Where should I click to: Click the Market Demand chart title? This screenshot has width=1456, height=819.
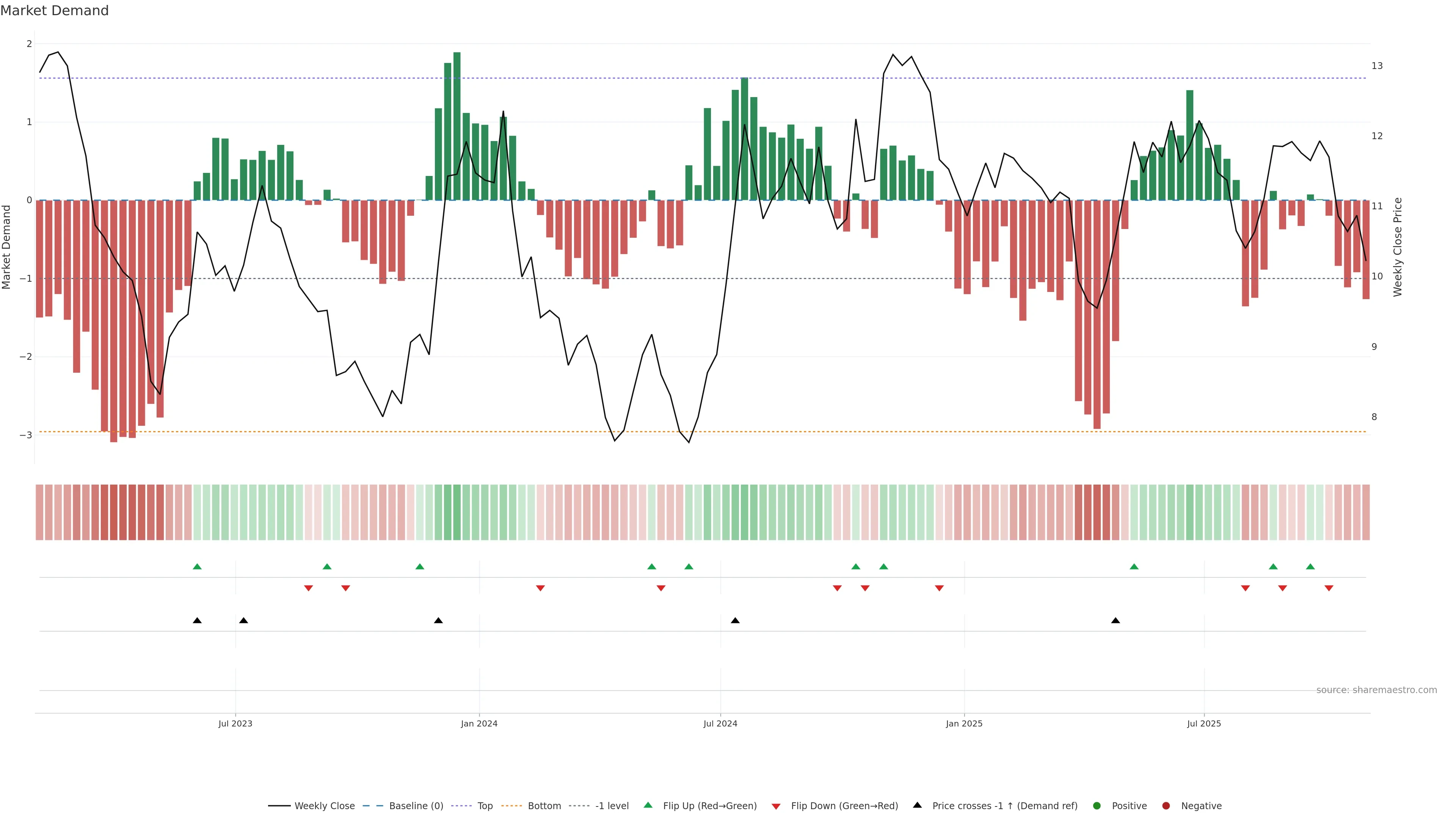[54, 11]
